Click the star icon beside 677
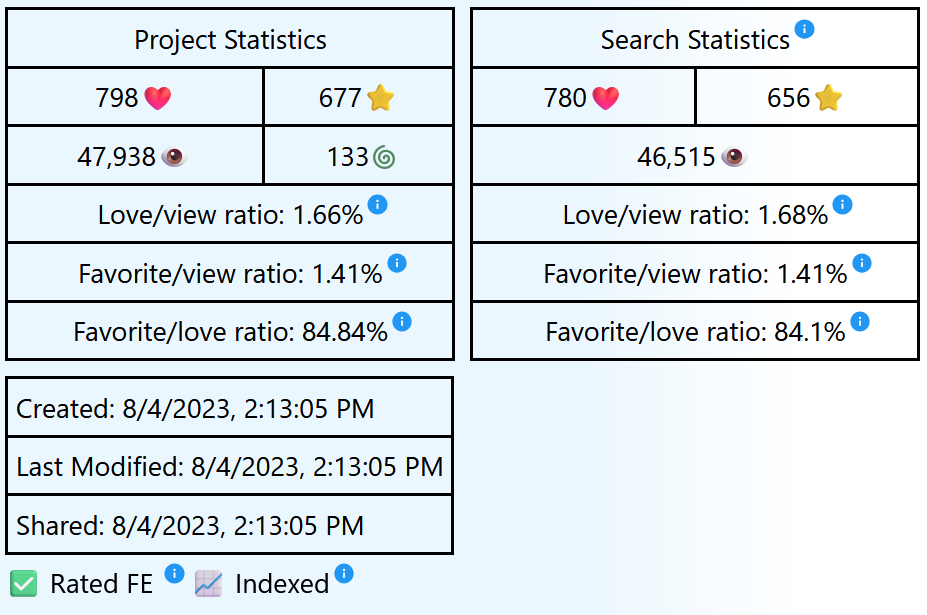 (x=381, y=98)
